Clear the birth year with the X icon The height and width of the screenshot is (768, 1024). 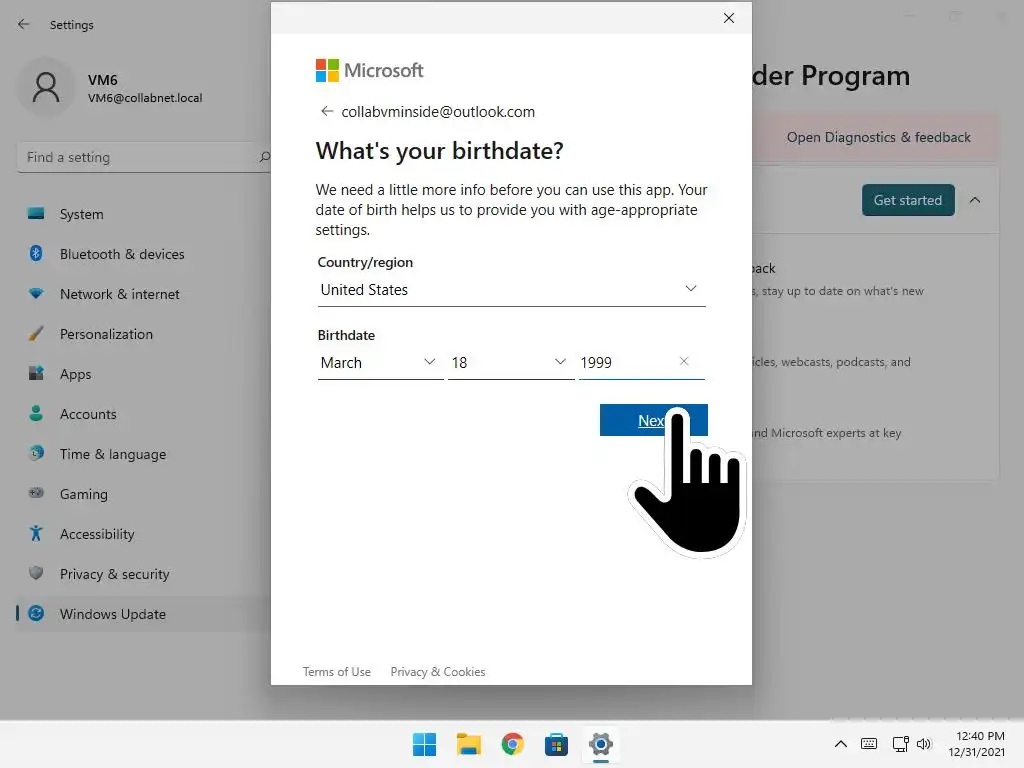[x=684, y=361]
